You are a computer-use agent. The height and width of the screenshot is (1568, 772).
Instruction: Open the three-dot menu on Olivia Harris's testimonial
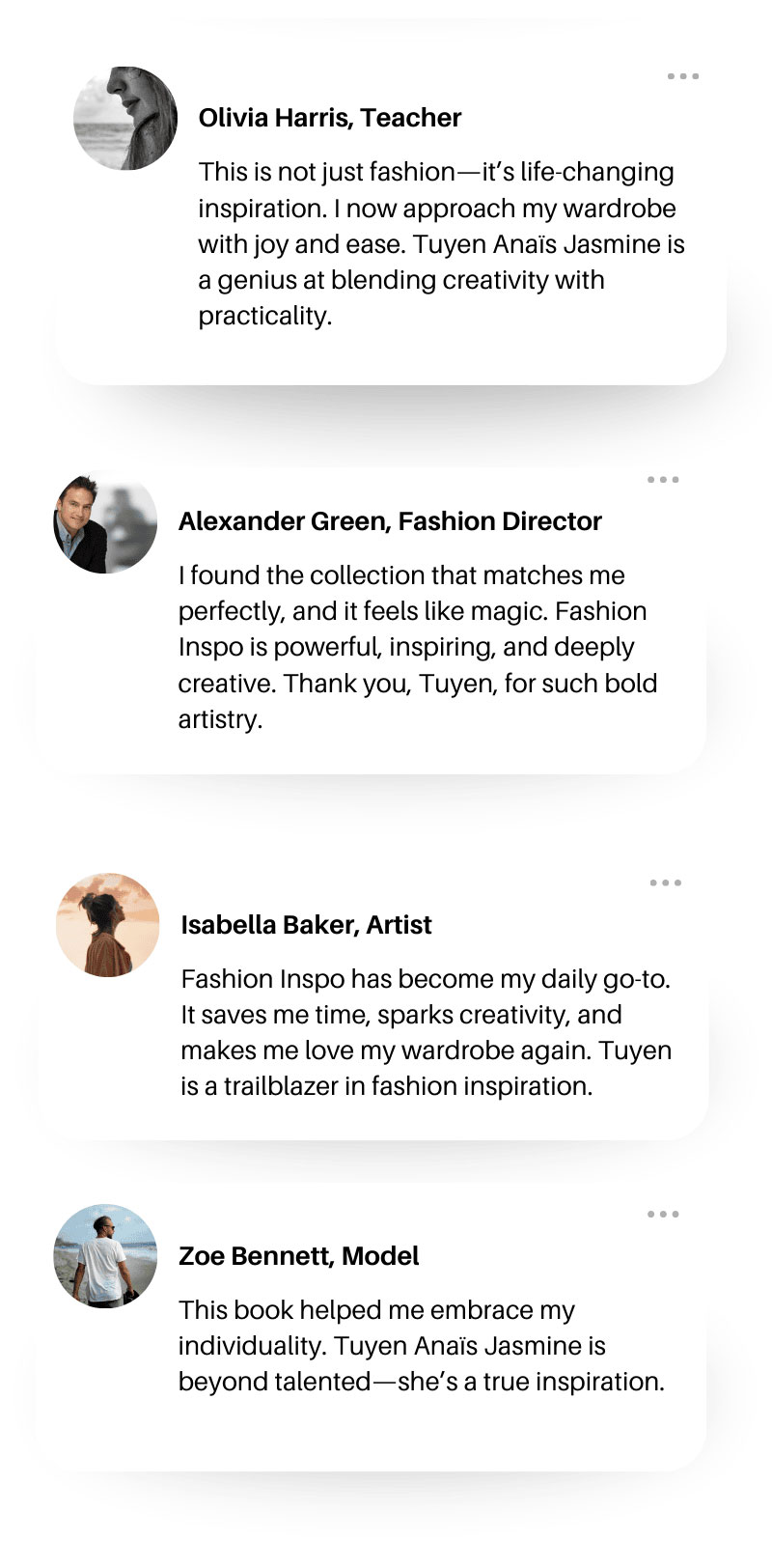coord(683,76)
